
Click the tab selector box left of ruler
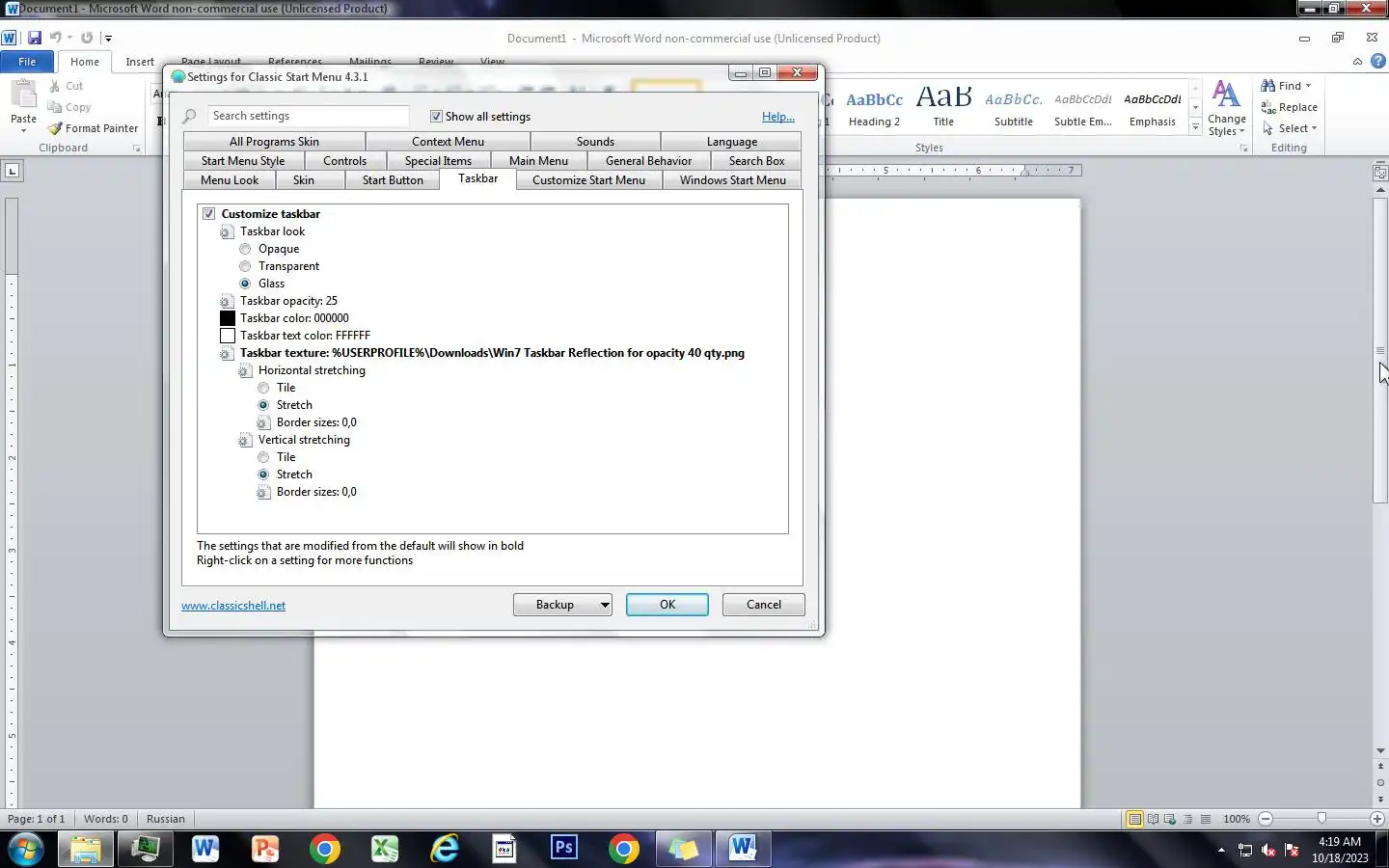coord(12,171)
